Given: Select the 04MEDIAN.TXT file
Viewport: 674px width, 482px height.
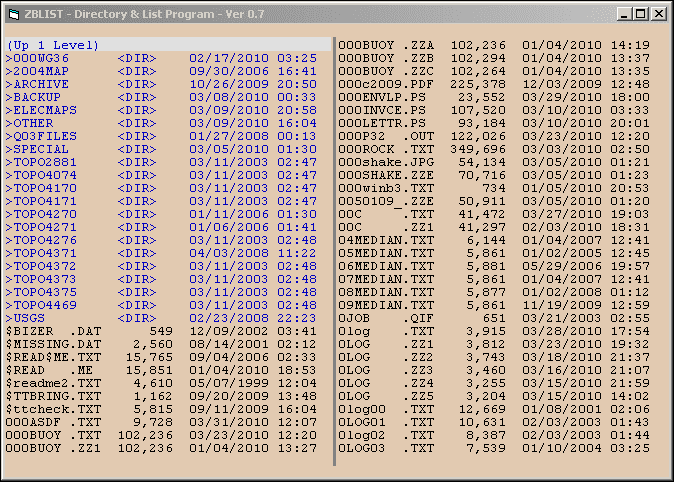Looking at the screenshot, I should click(494, 240).
